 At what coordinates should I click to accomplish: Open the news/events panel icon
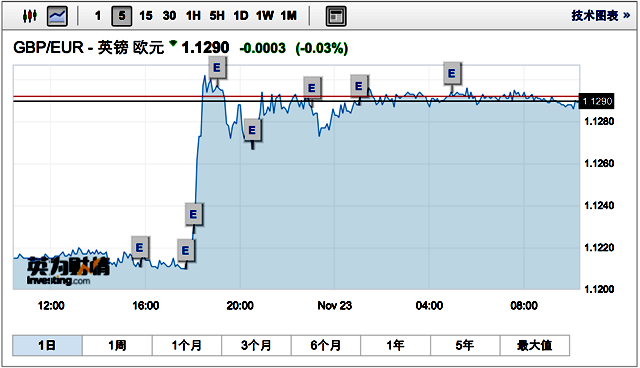pyautogui.click(x=336, y=16)
